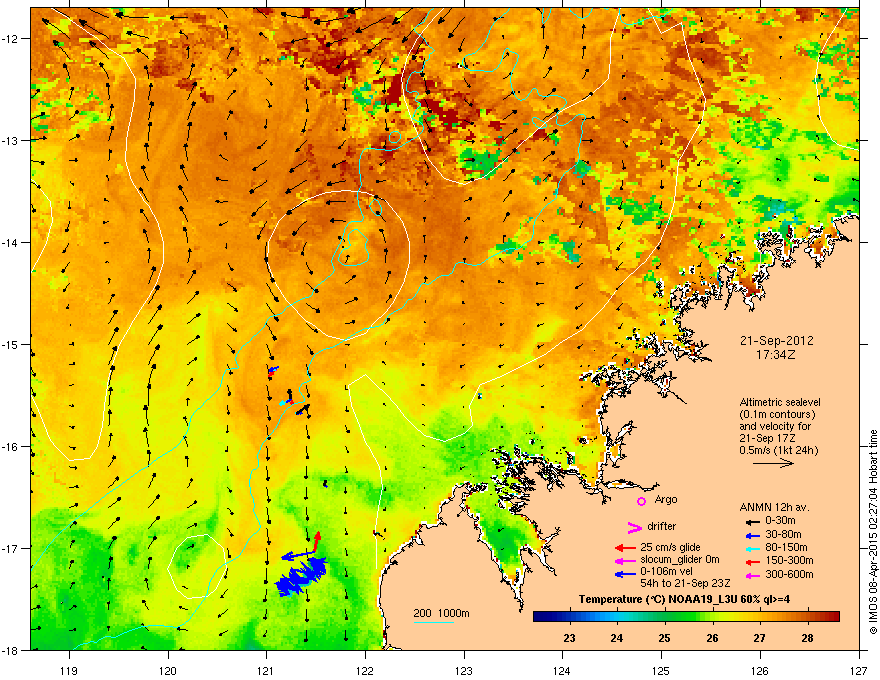Click the magenta drifter arrowhead symbol
This screenshot has height=680, width=880.
[634, 527]
